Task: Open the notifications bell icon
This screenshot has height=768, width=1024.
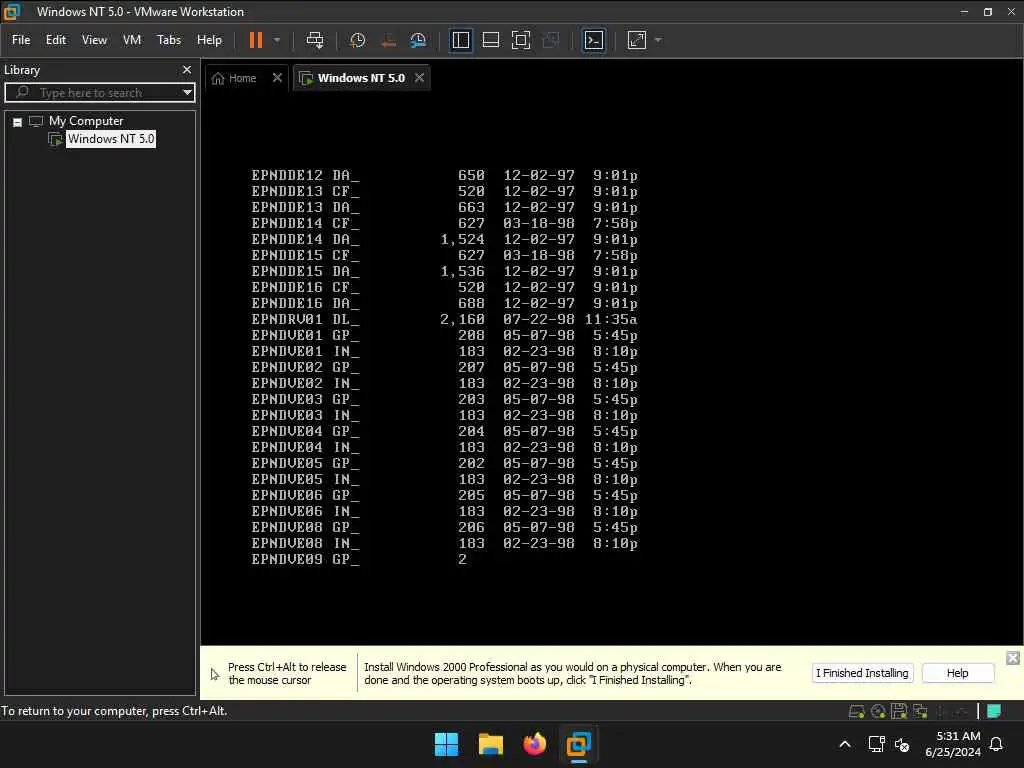Action: [996, 744]
